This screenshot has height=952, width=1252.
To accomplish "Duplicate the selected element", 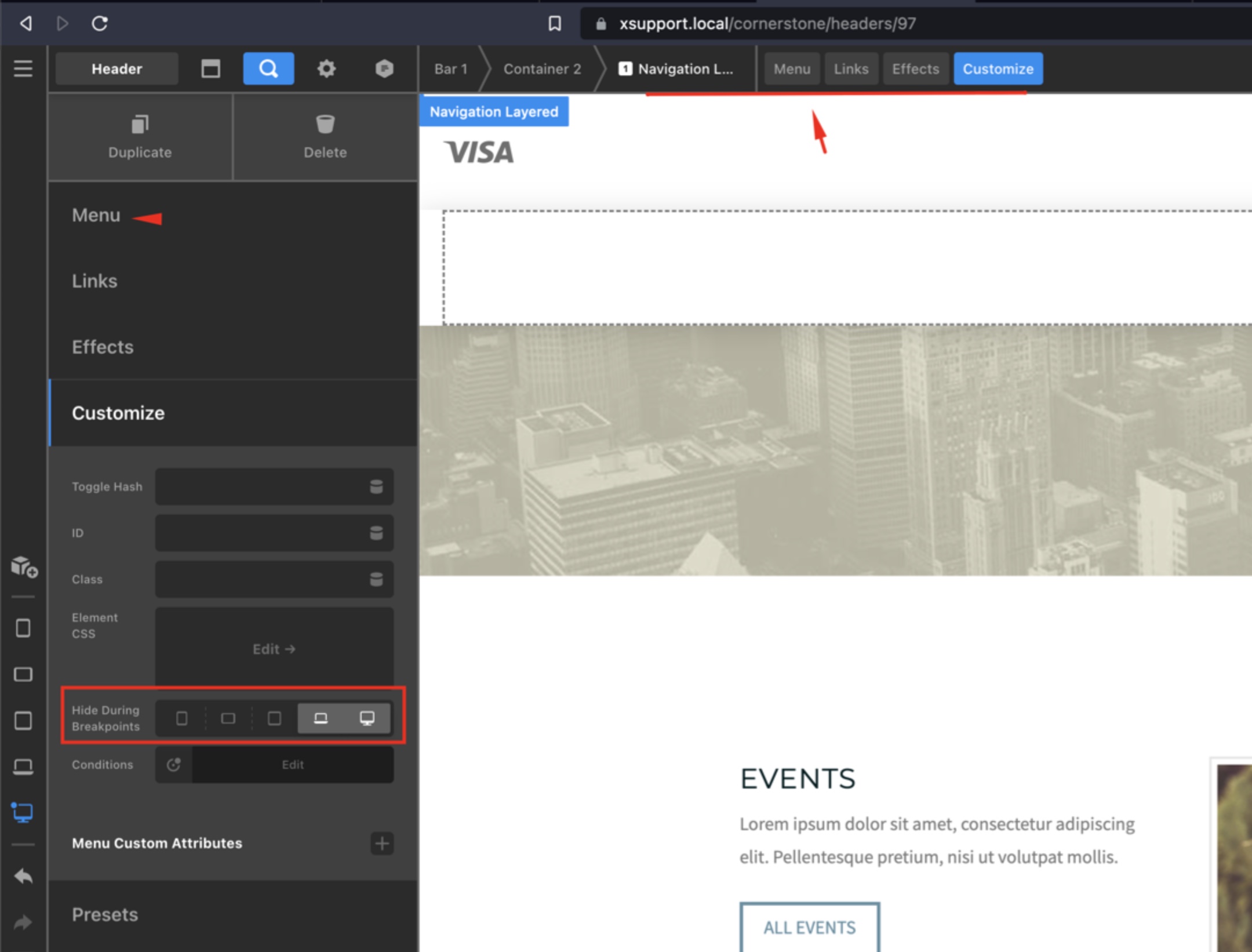I will click(140, 137).
